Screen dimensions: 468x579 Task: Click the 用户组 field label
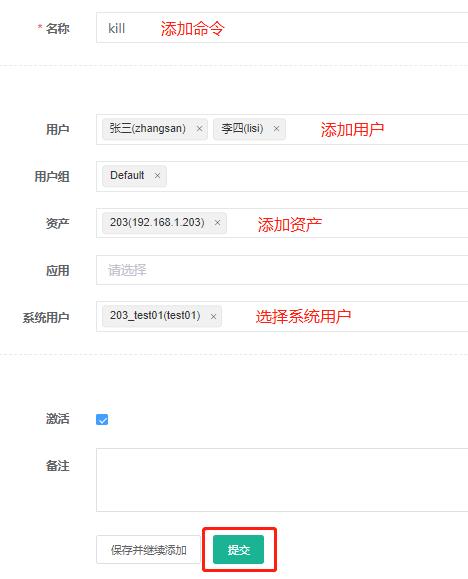click(x=52, y=177)
